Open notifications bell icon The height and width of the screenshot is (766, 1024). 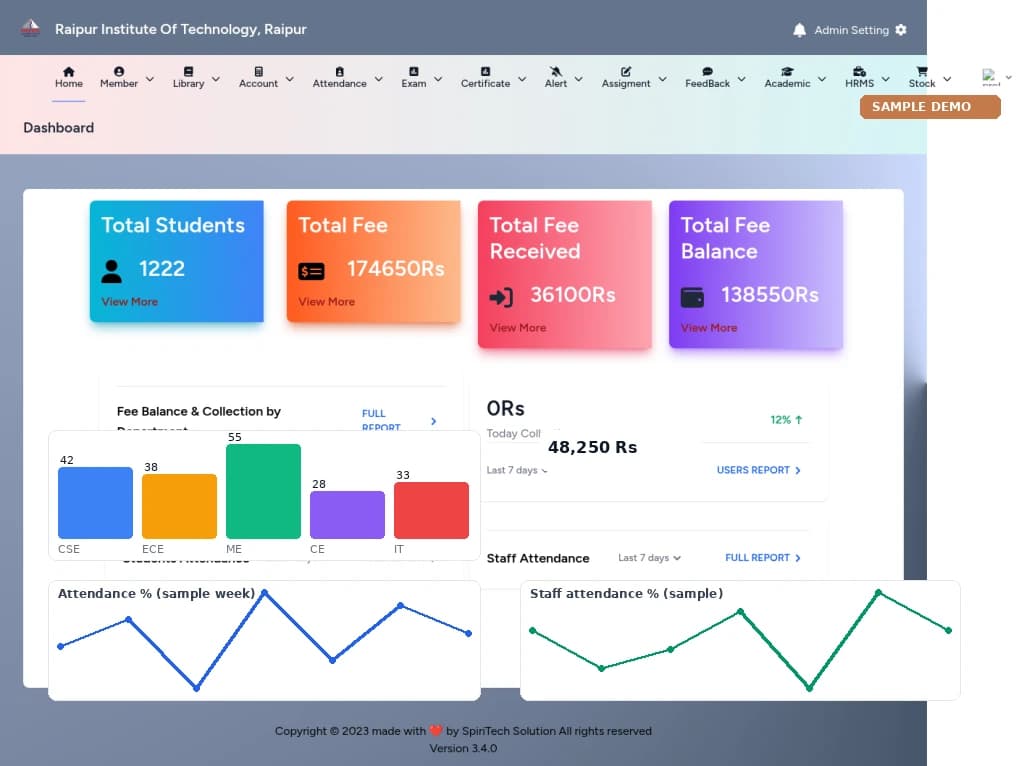799,30
